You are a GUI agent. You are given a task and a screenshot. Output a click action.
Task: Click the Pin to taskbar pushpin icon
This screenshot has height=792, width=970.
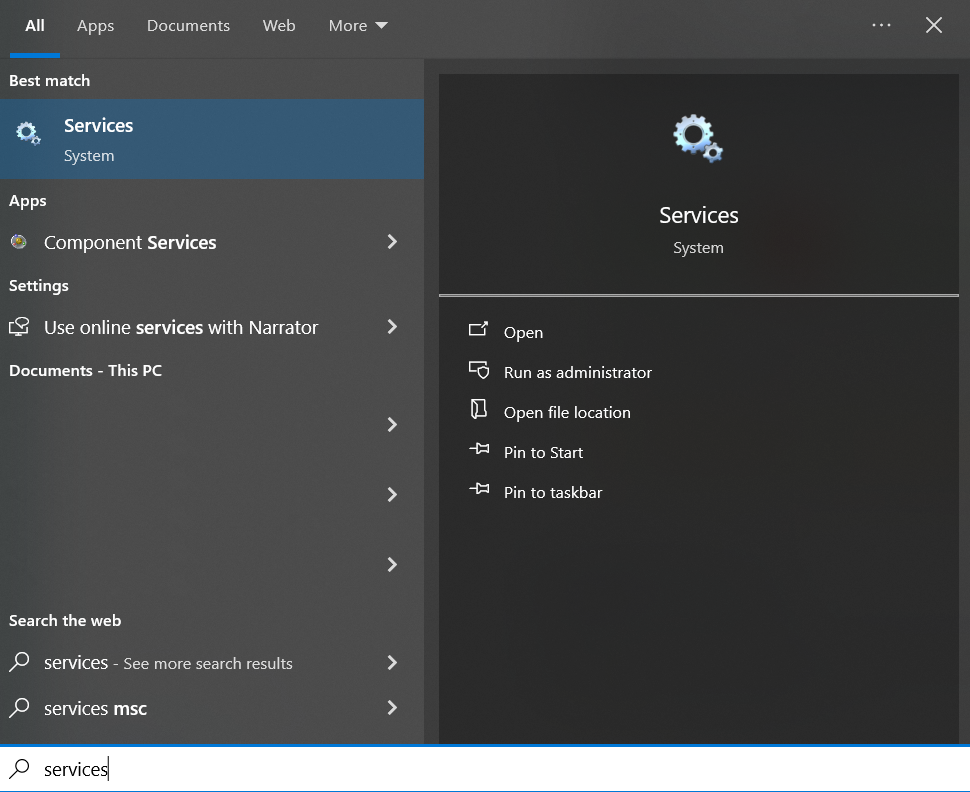479,489
